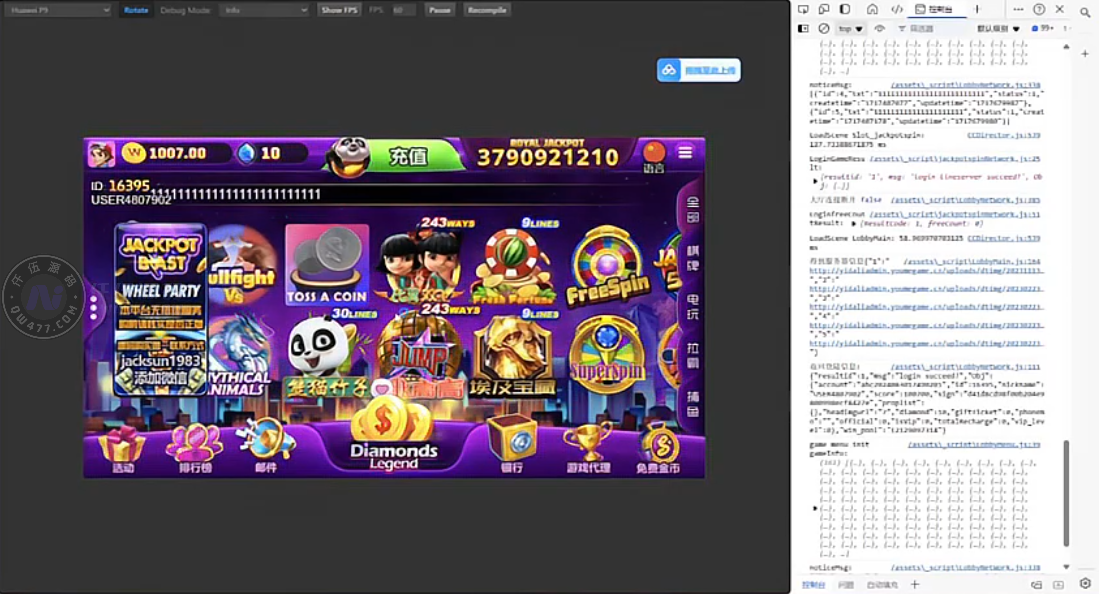
Task: Toggle the console sidebar panel
Action: [803, 29]
